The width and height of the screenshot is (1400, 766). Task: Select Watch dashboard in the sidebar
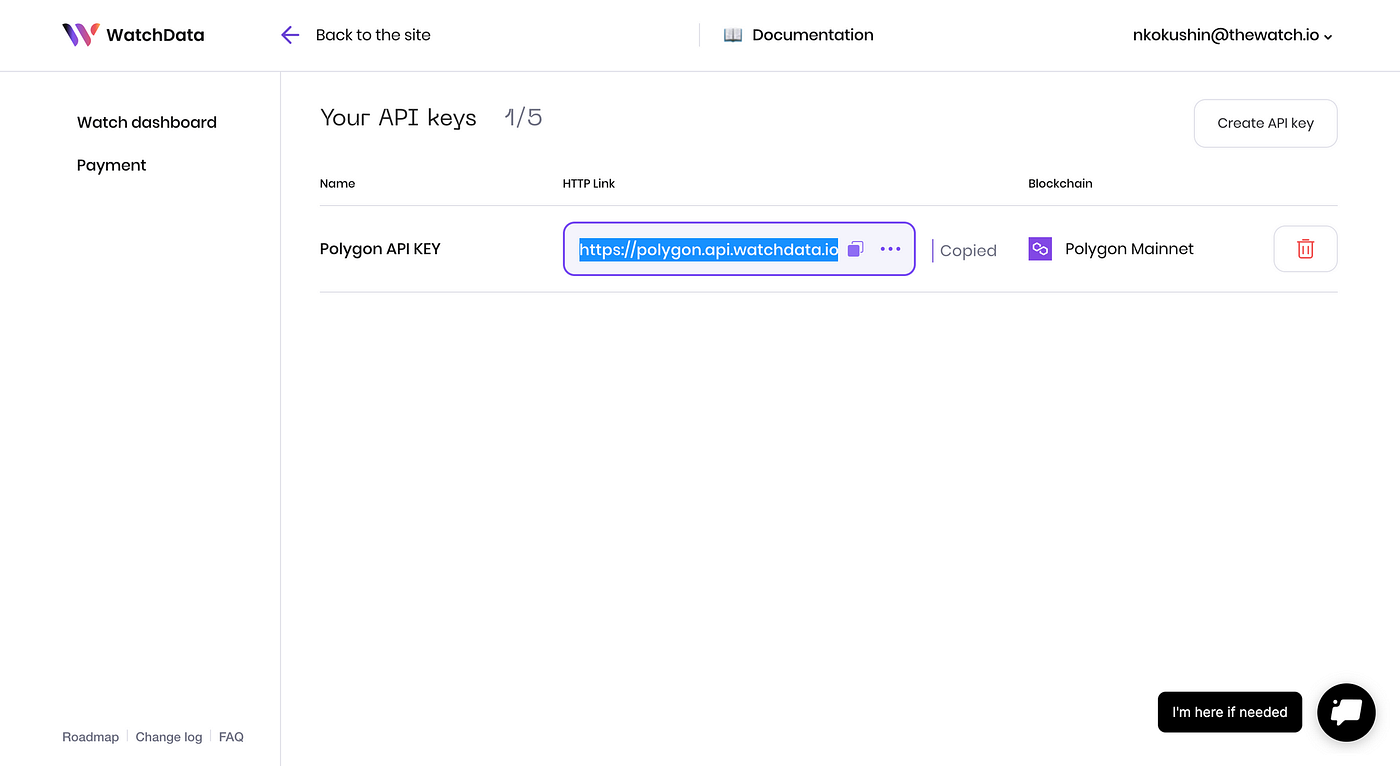click(146, 122)
